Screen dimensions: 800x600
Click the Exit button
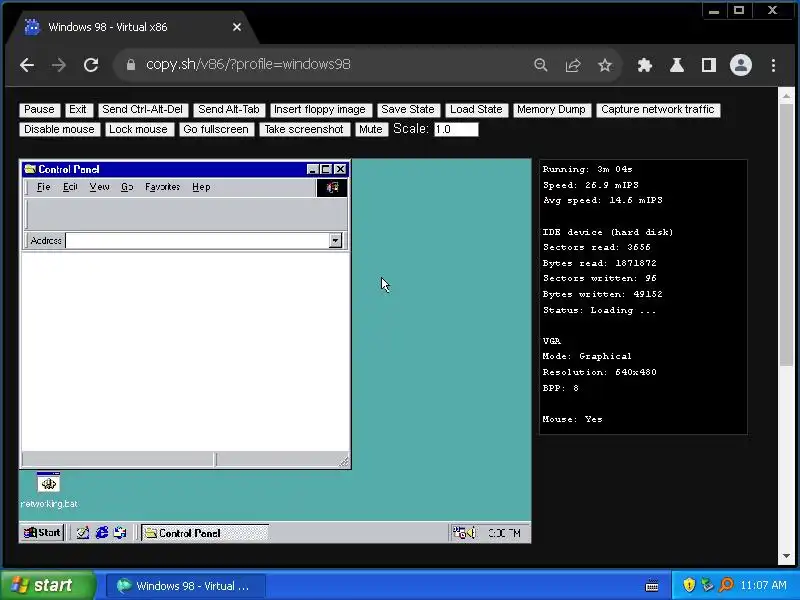click(78, 110)
